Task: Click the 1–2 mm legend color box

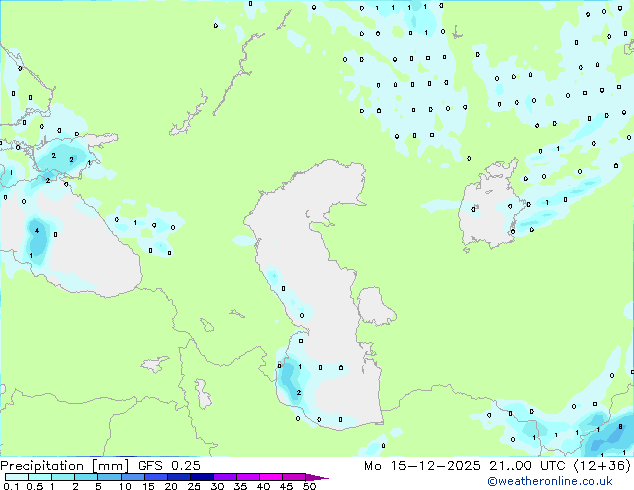Action: [x=63, y=477]
